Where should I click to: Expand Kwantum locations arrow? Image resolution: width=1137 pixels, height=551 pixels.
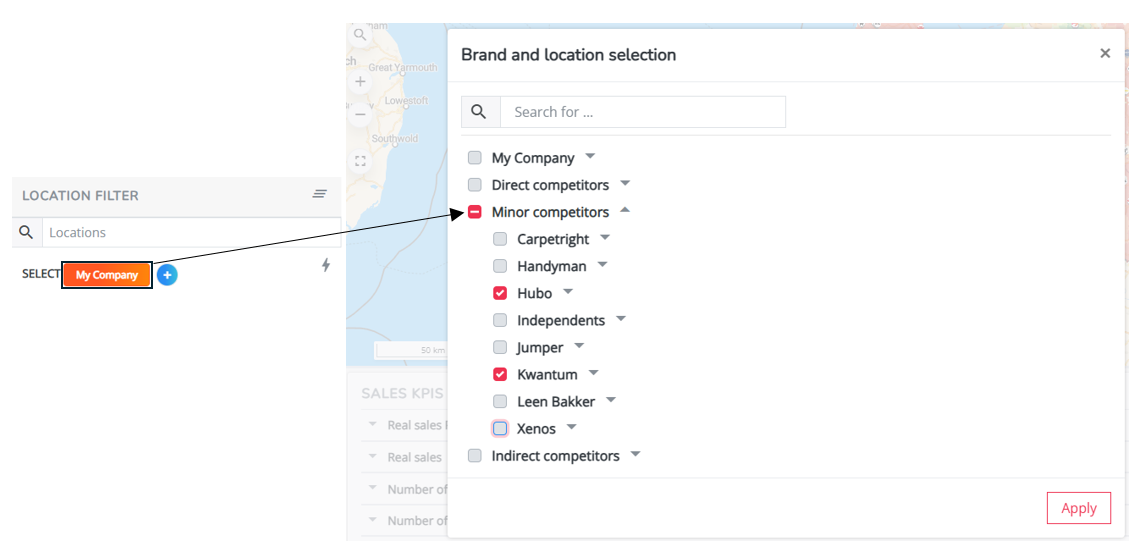click(594, 373)
